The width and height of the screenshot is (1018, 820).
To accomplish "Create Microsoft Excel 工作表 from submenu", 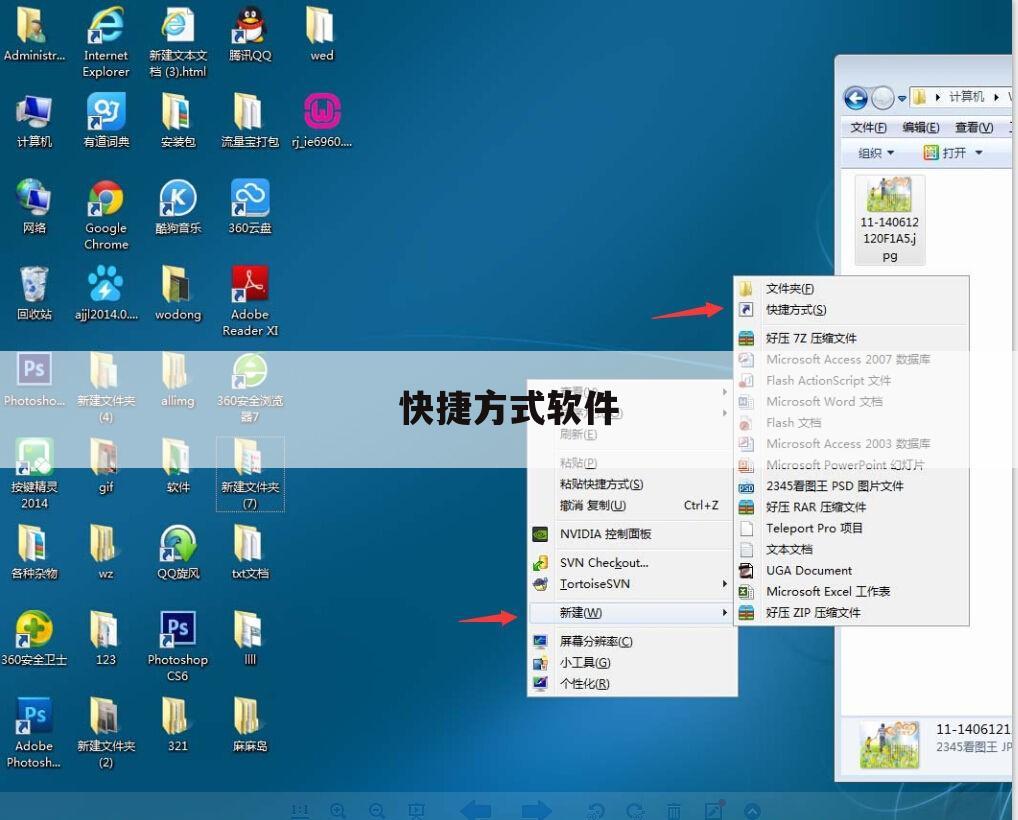I will tap(851, 591).
